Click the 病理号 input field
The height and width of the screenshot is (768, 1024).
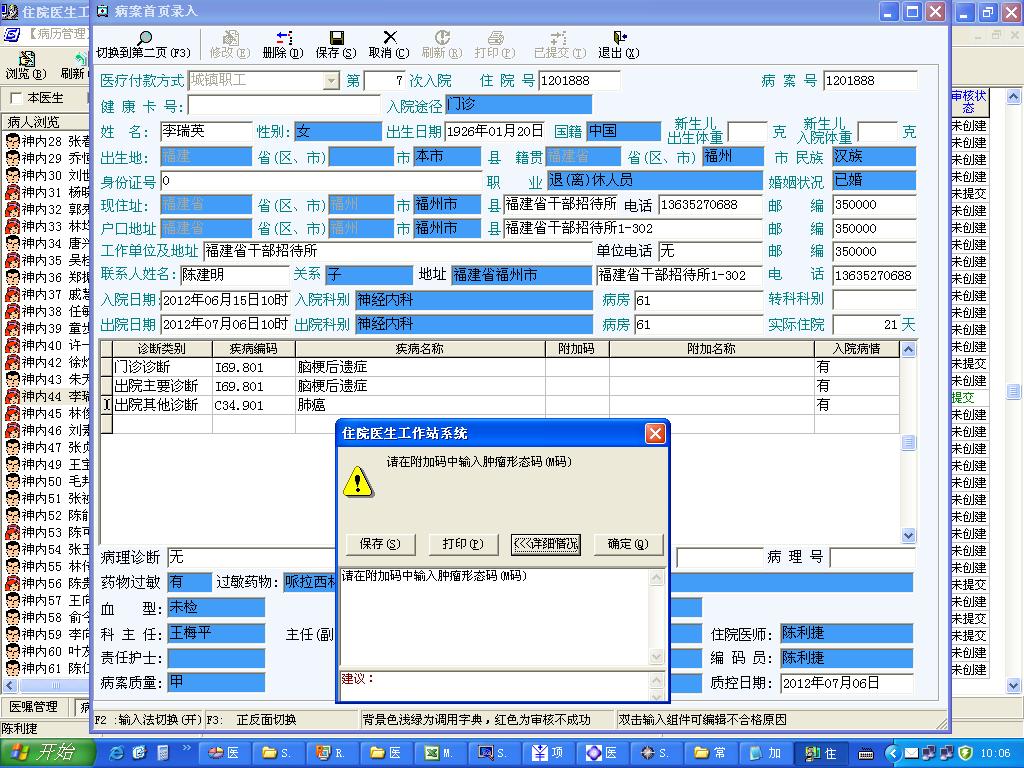[x=872, y=558]
